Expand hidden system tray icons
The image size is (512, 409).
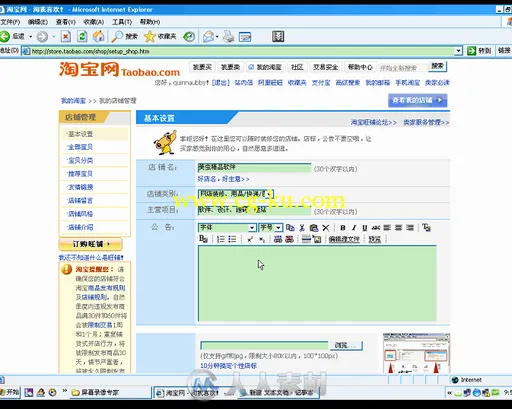[x=449, y=393]
